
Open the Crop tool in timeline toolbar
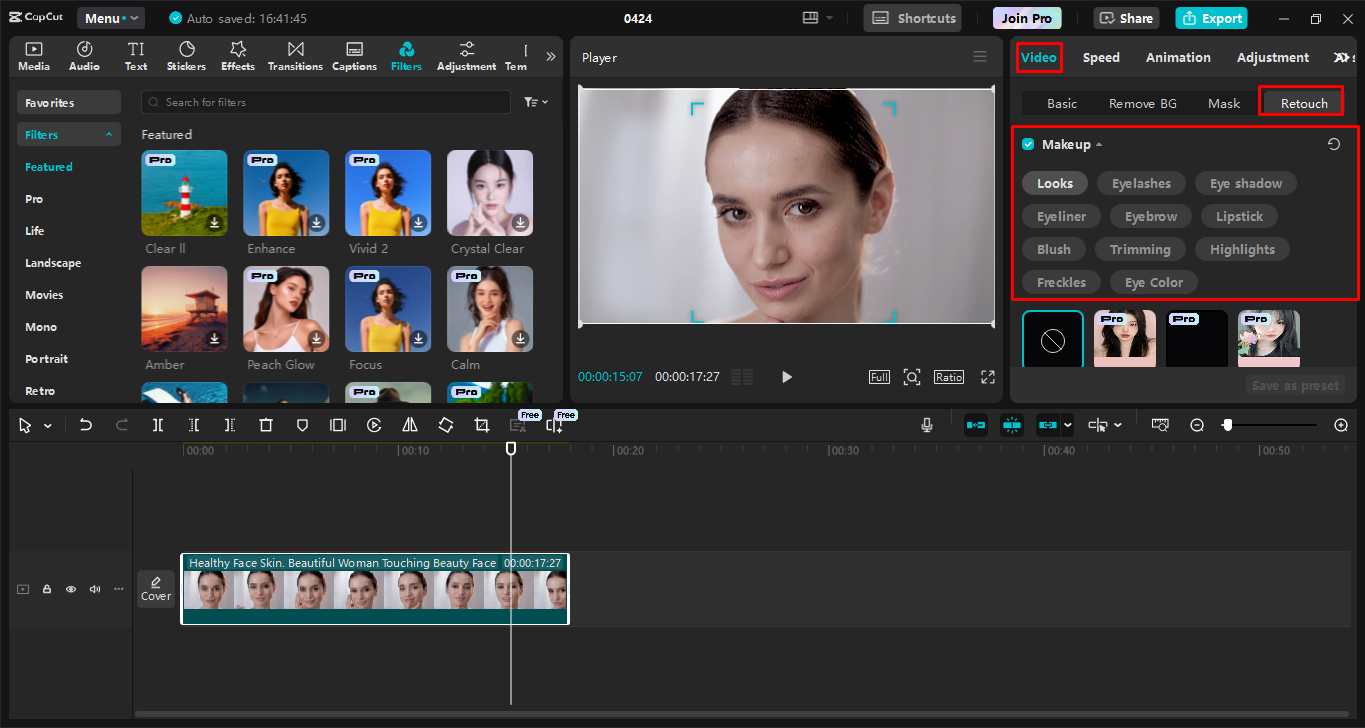pos(481,424)
